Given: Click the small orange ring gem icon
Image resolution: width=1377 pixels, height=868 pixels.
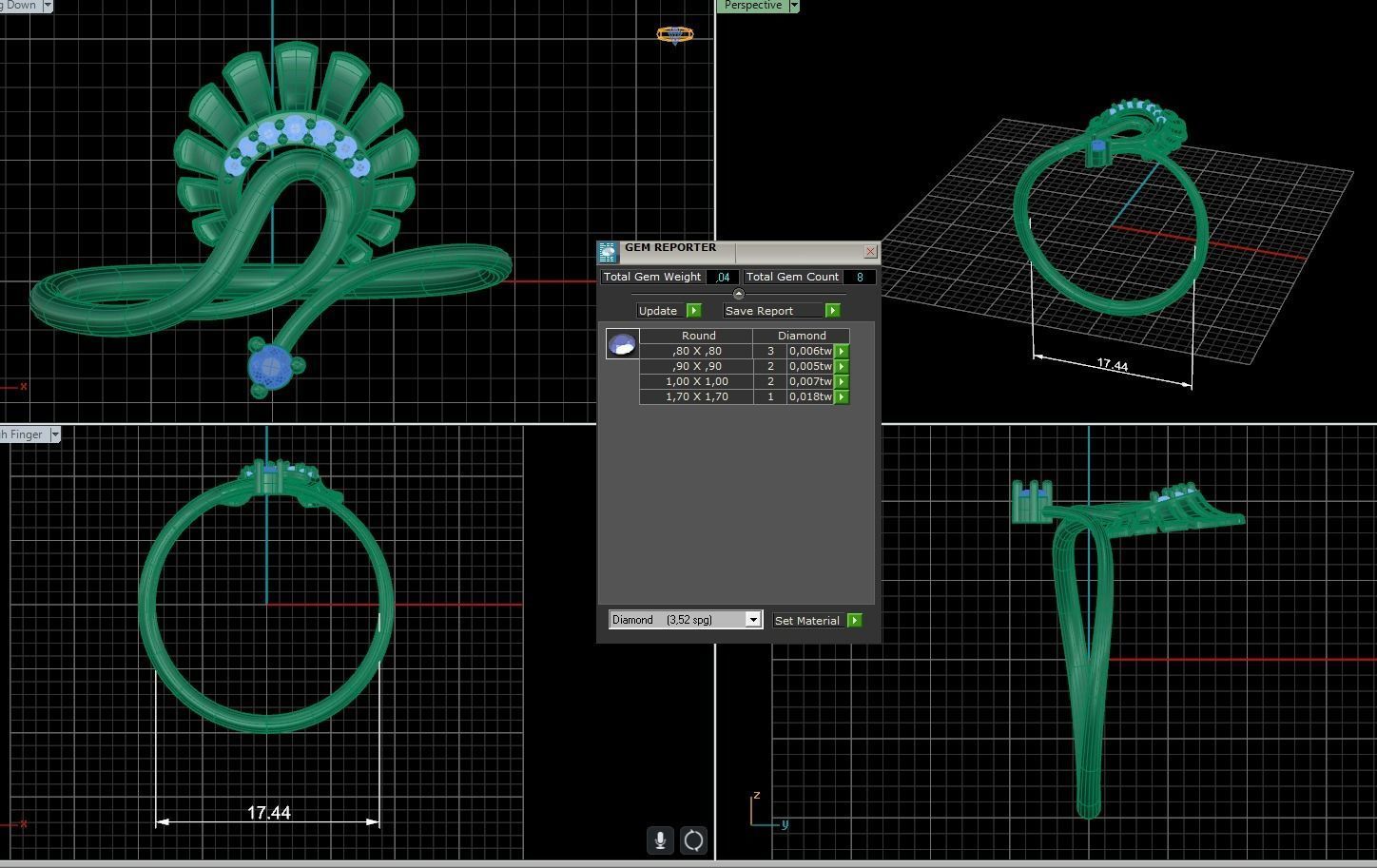Looking at the screenshot, I should pyautogui.click(x=675, y=35).
